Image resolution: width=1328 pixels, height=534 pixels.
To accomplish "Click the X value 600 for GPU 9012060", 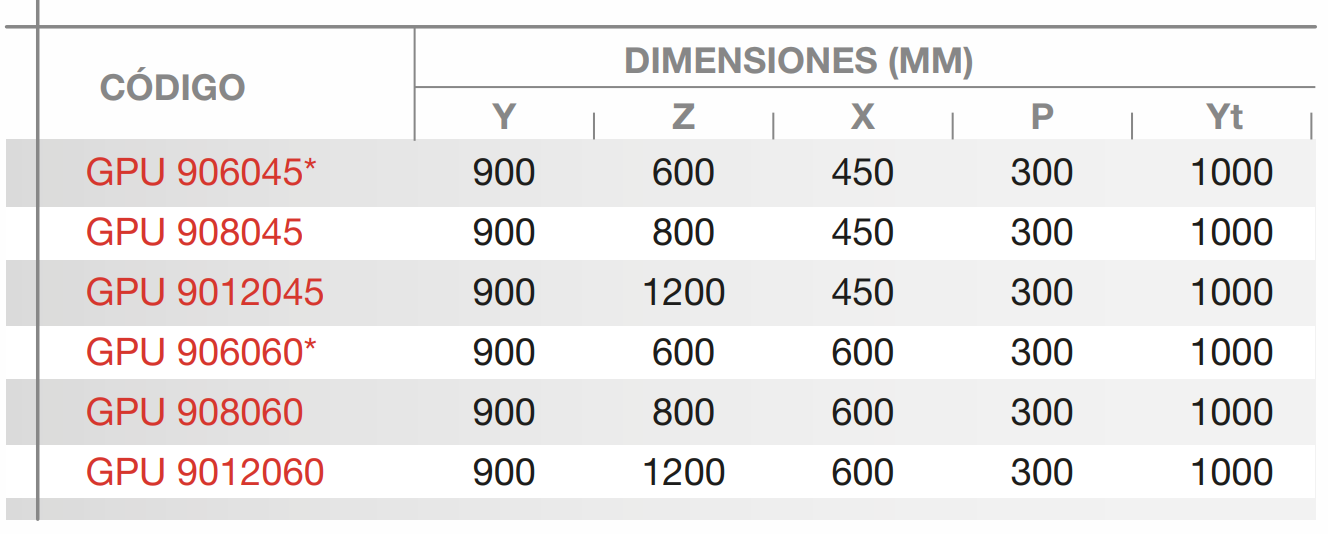I will pos(862,472).
